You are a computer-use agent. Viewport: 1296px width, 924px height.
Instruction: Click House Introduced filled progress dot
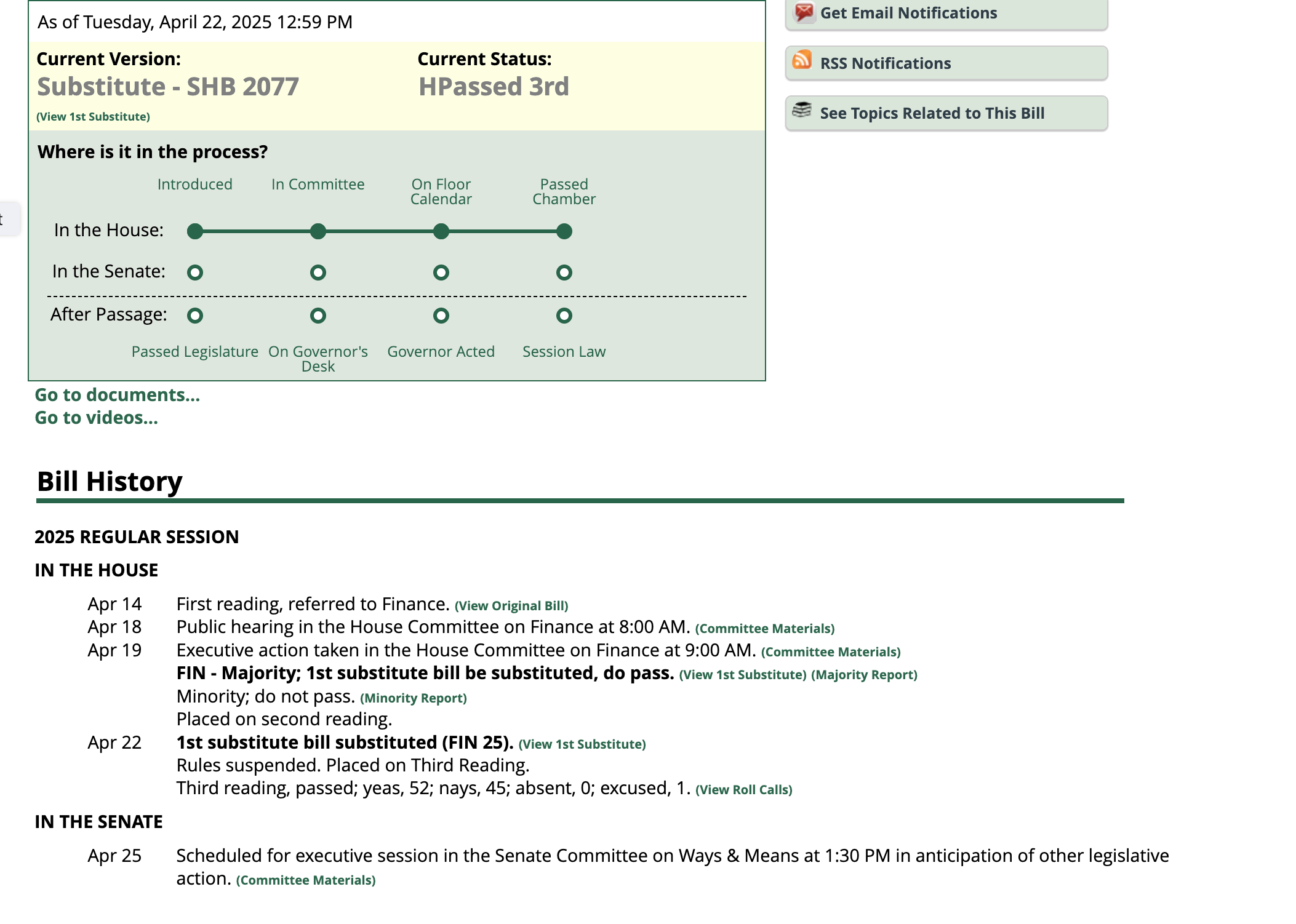click(195, 231)
